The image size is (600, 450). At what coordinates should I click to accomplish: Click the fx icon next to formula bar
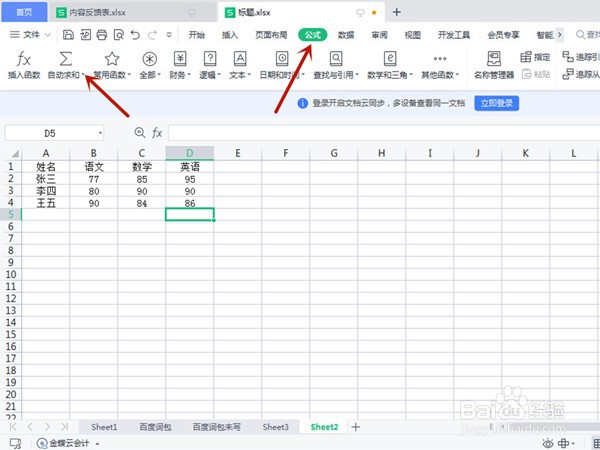tap(157, 133)
